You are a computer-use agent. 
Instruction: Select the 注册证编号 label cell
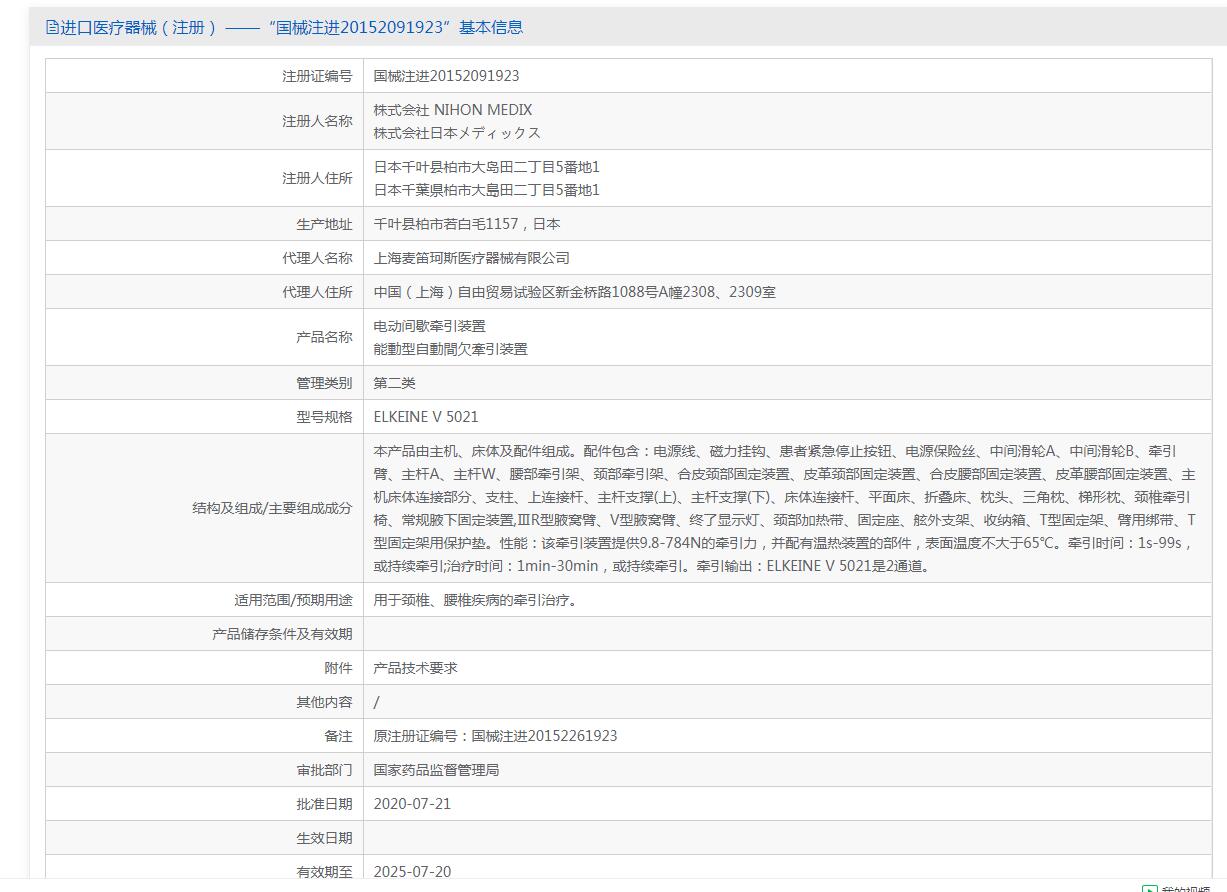click(204, 76)
